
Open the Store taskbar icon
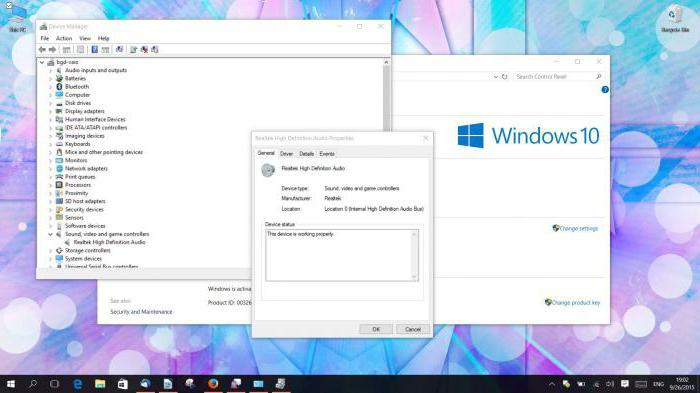tap(122, 384)
